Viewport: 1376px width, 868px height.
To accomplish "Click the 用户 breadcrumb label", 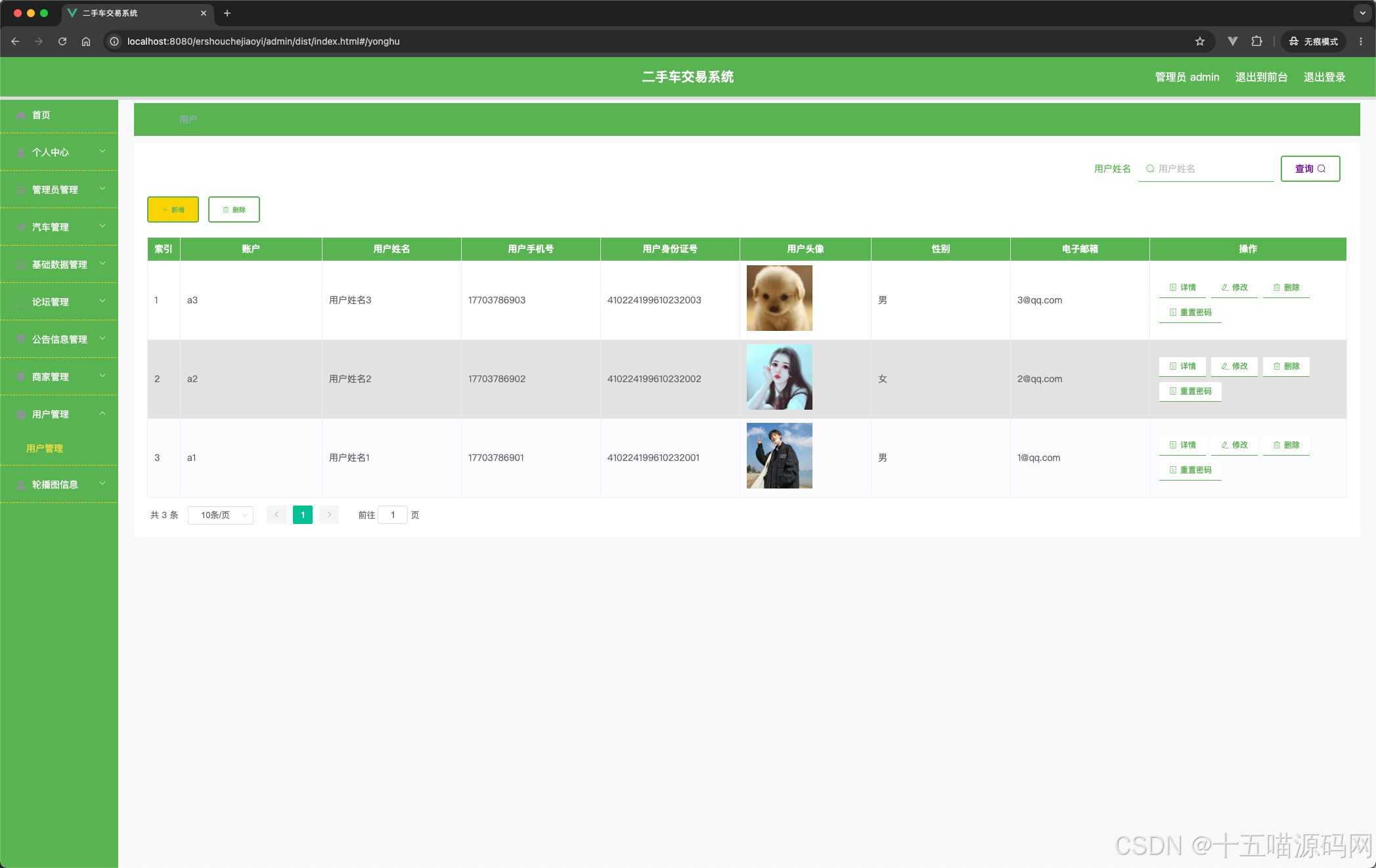I will click(x=188, y=119).
